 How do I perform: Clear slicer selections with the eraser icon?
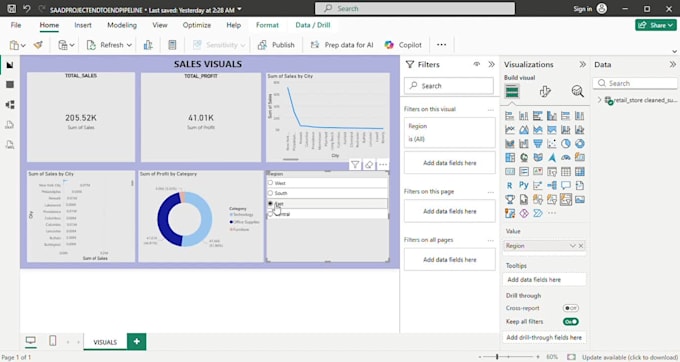369,165
